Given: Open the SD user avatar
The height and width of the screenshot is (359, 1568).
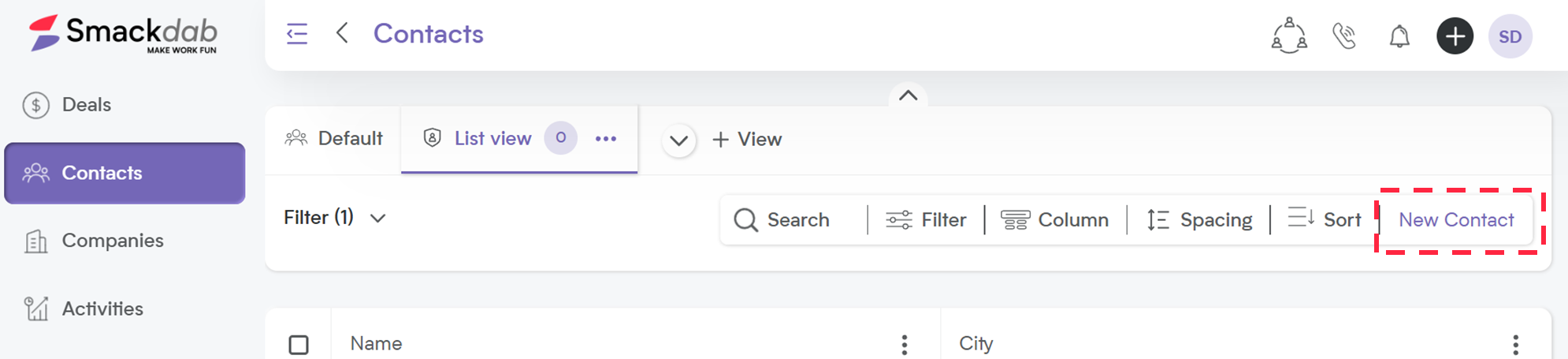Looking at the screenshot, I should [x=1510, y=36].
